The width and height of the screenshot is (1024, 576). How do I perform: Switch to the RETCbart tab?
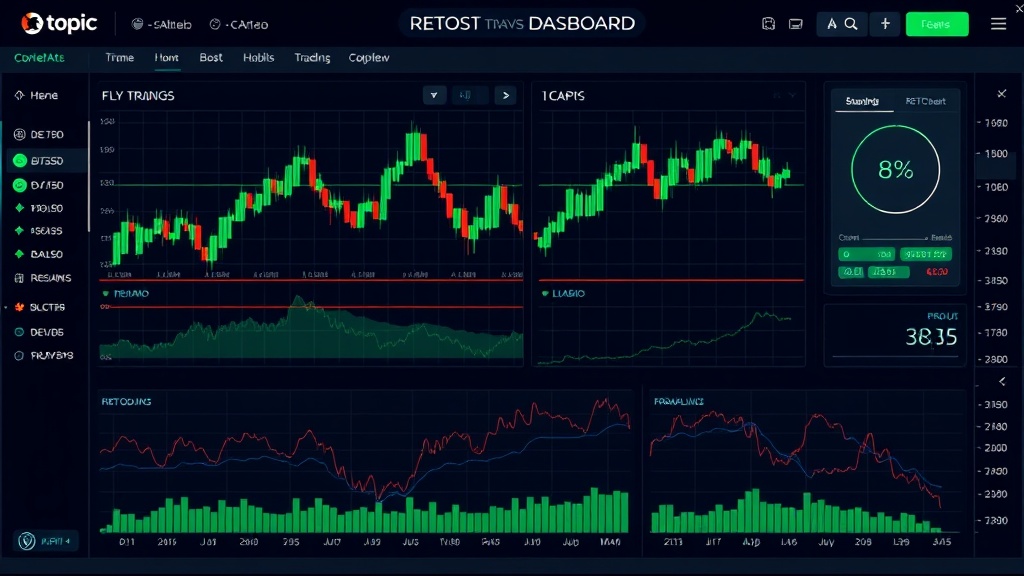[925, 101]
